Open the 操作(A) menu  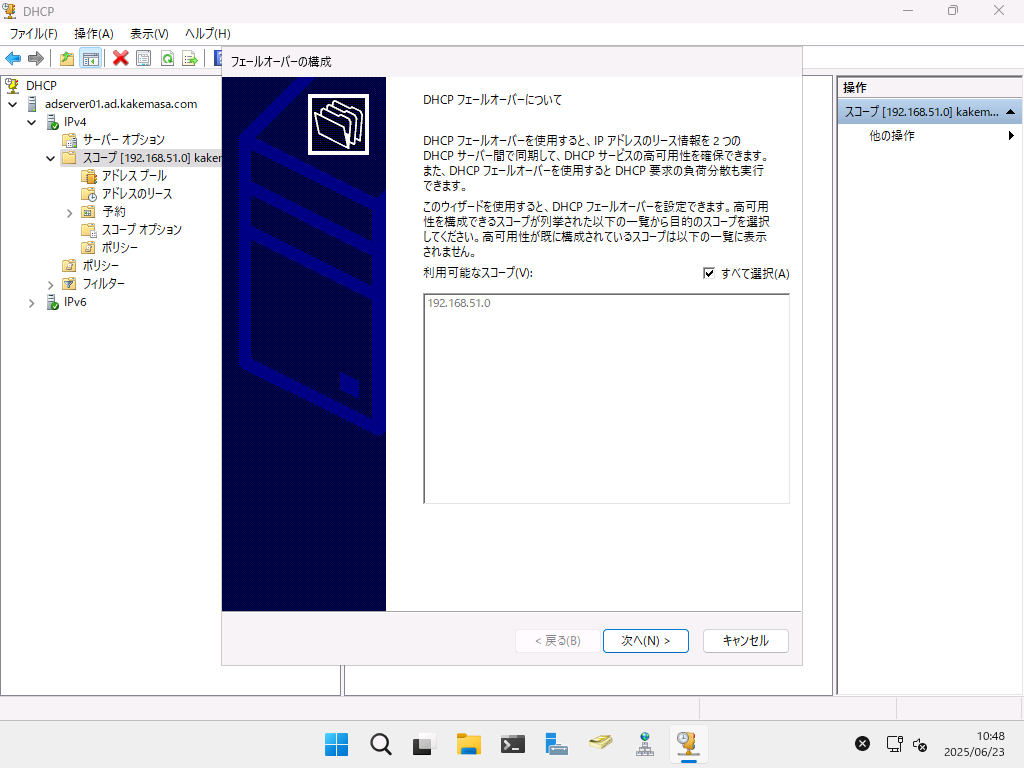pyautogui.click(x=93, y=33)
